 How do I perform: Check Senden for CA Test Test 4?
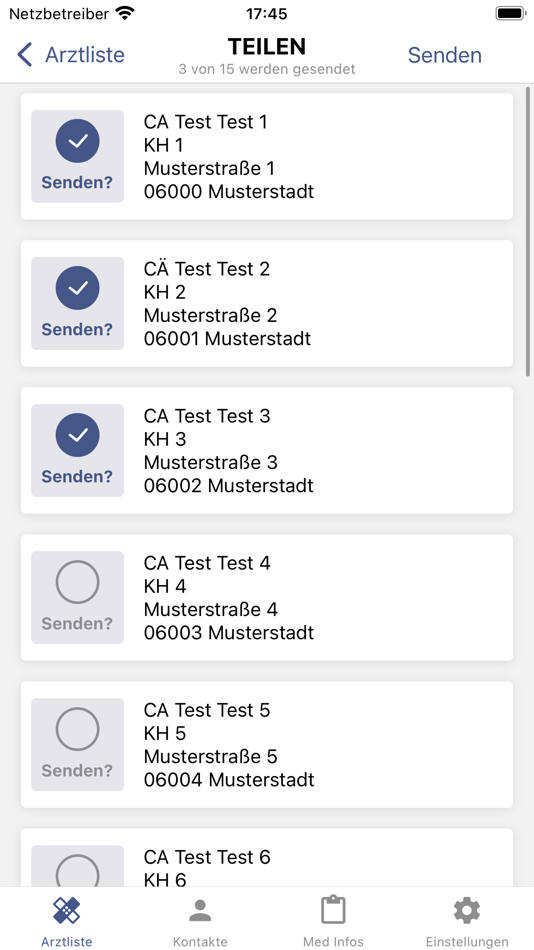(78, 597)
